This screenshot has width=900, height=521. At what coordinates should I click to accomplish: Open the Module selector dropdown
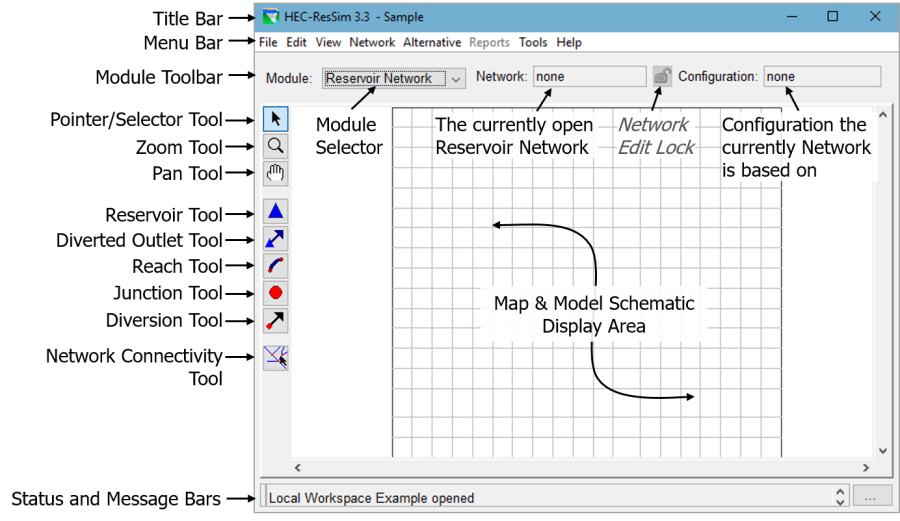[394, 78]
